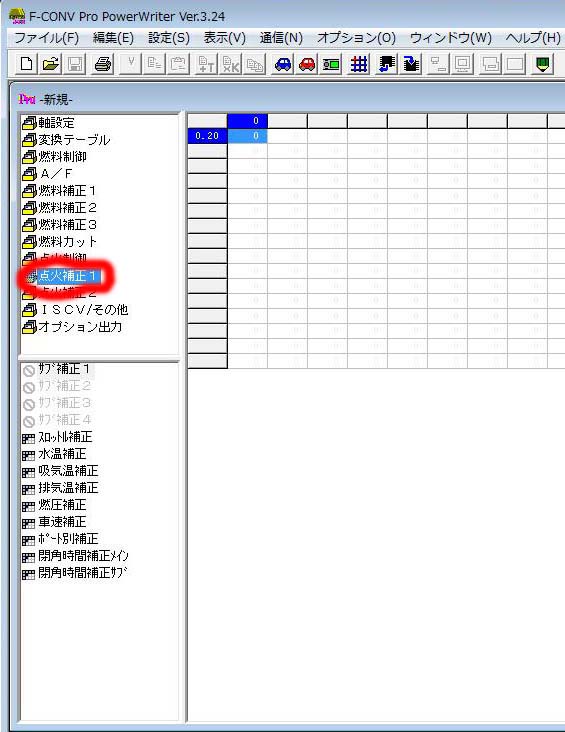The width and height of the screenshot is (565, 732).
Task: Select 吸気温補正 table item
Action: click(x=60, y=471)
